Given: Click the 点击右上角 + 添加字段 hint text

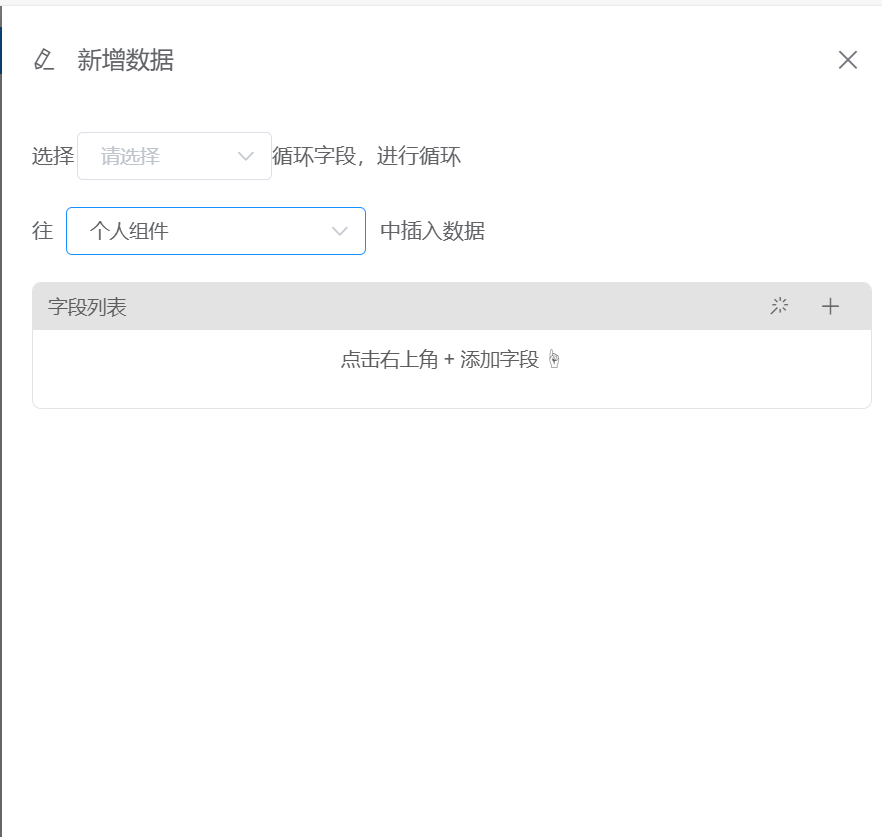Looking at the screenshot, I should 439,360.
